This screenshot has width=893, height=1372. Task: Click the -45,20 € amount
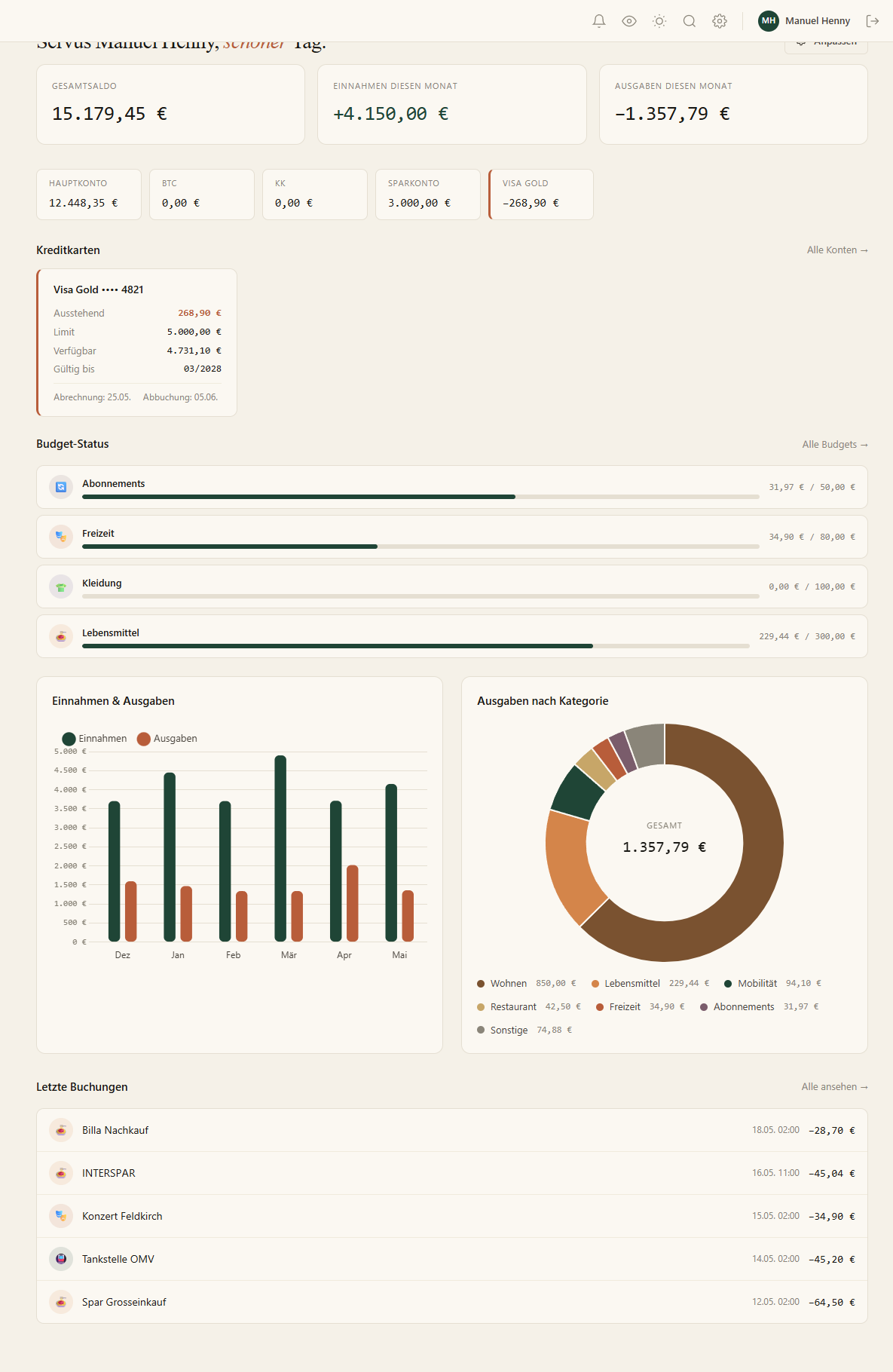pyautogui.click(x=832, y=1260)
